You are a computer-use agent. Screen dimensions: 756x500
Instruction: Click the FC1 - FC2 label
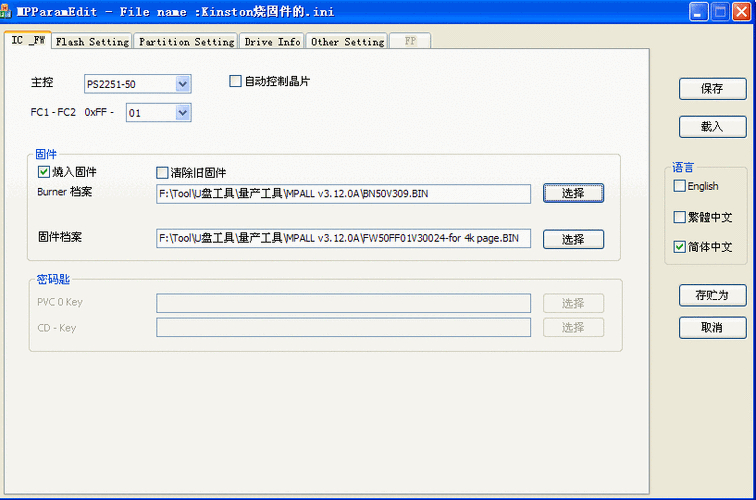pos(53,112)
